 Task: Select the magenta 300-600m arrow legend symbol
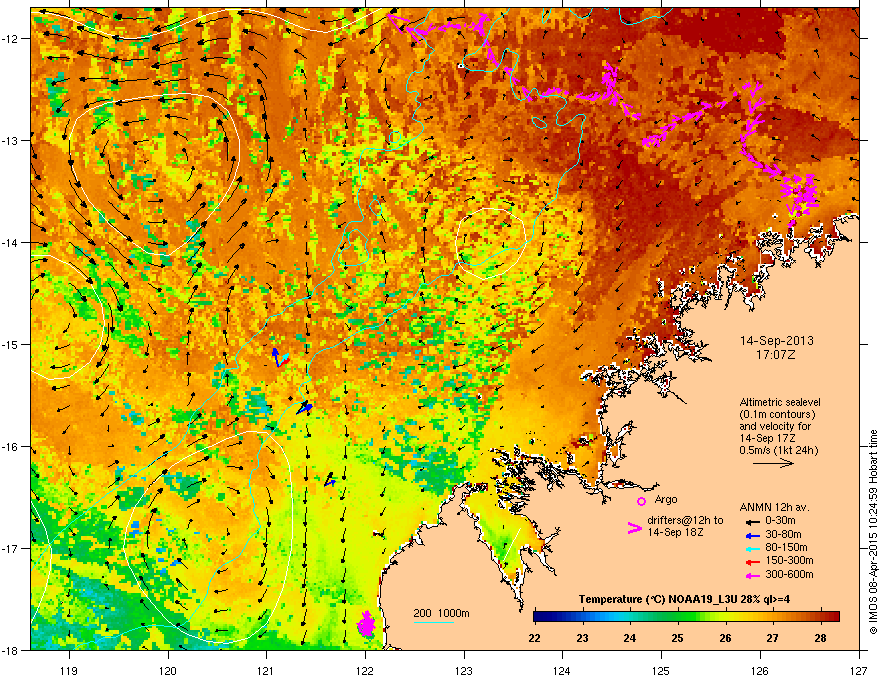click(x=753, y=575)
